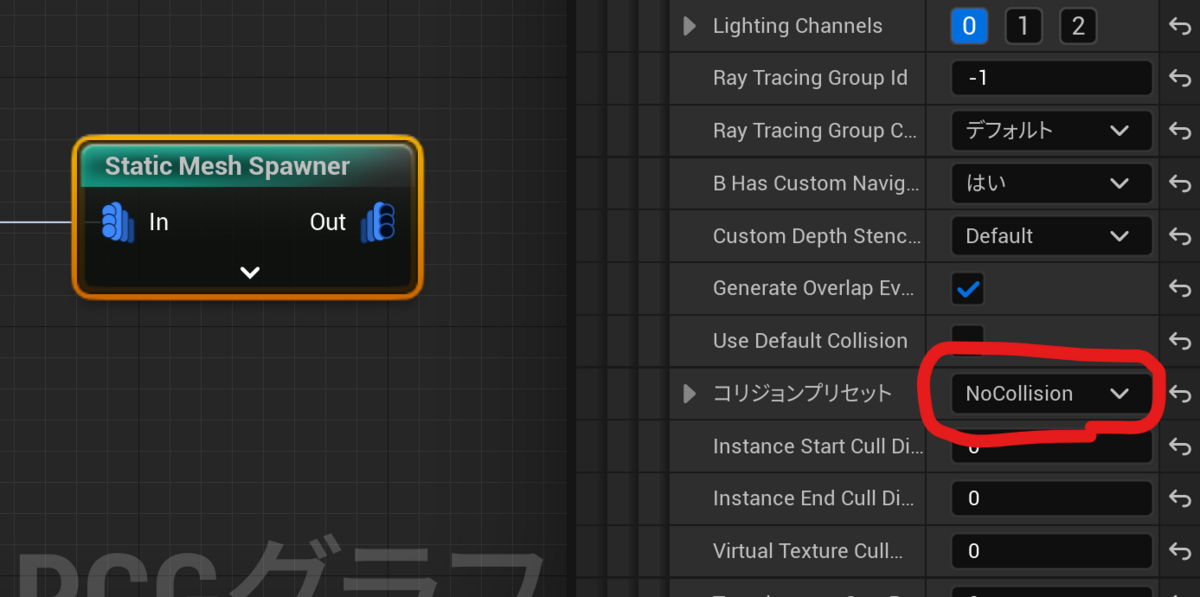Open the Ray Tracing Group C... dropdown
Viewport: 1200px width, 597px height.
pos(1052,131)
